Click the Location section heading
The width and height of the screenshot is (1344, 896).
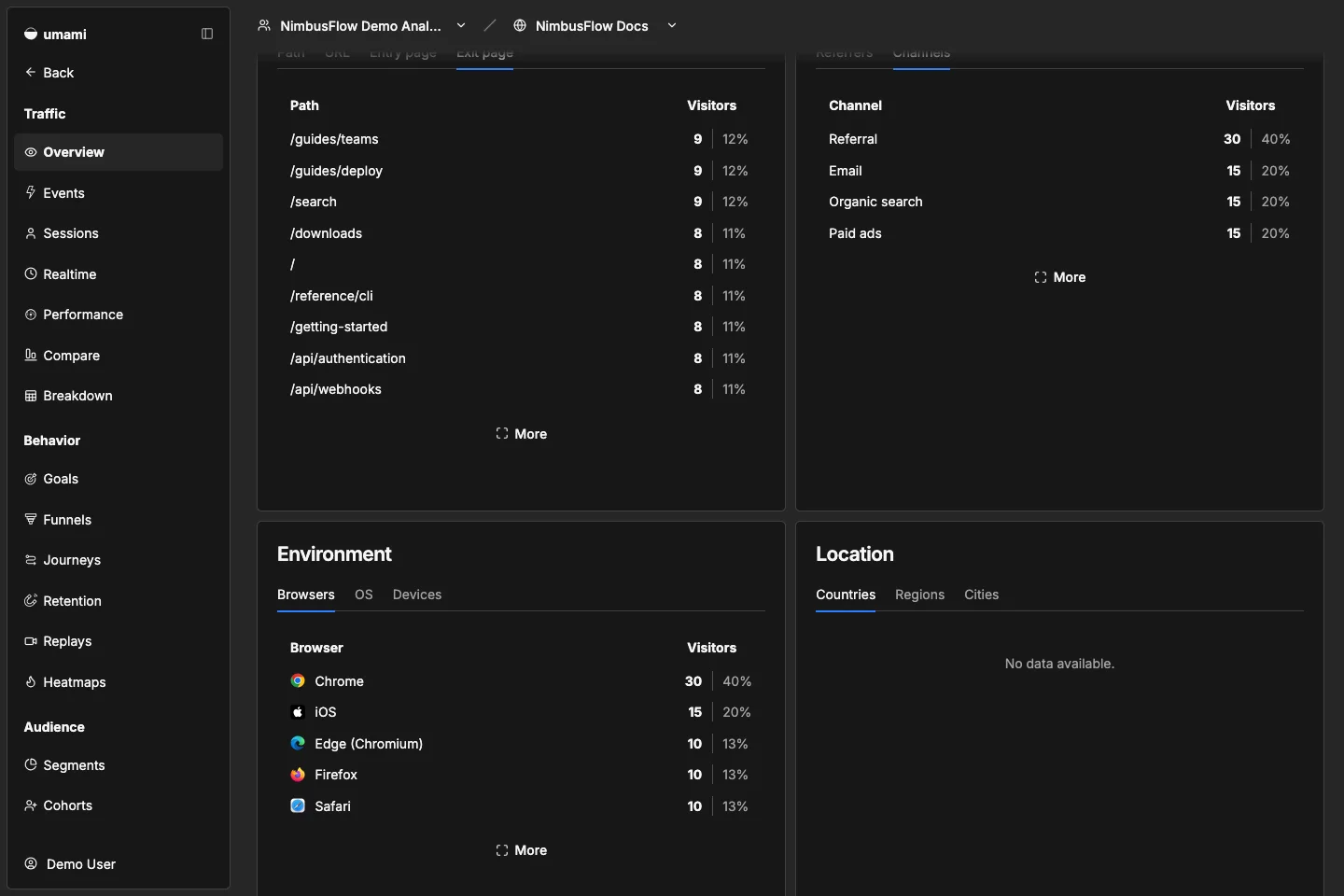coord(855,554)
